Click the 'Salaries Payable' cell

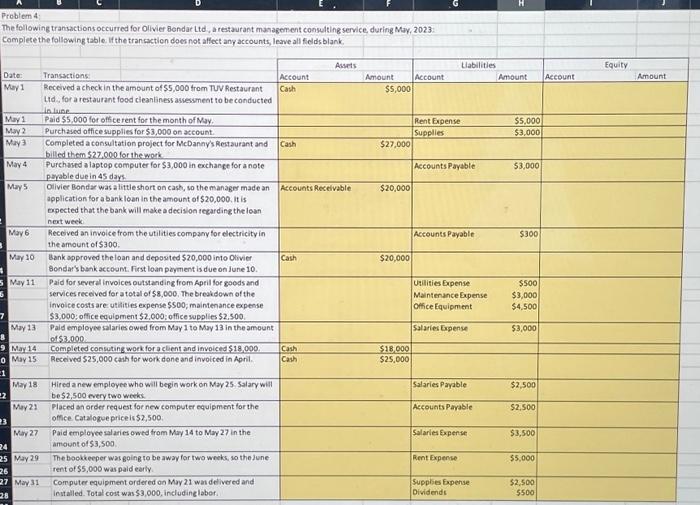pyautogui.click(x=439, y=385)
